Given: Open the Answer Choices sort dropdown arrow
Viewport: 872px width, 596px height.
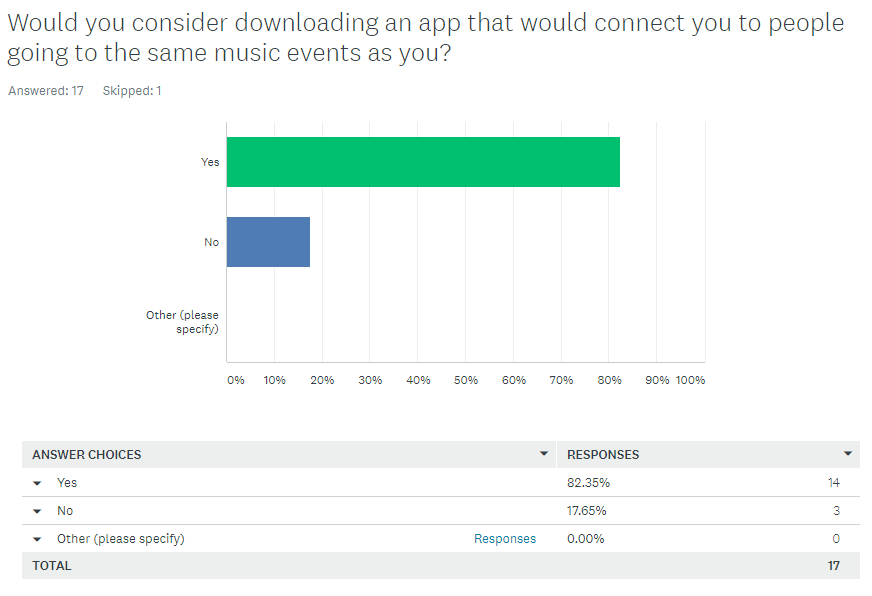Looking at the screenshot, I should click(544, 454).
